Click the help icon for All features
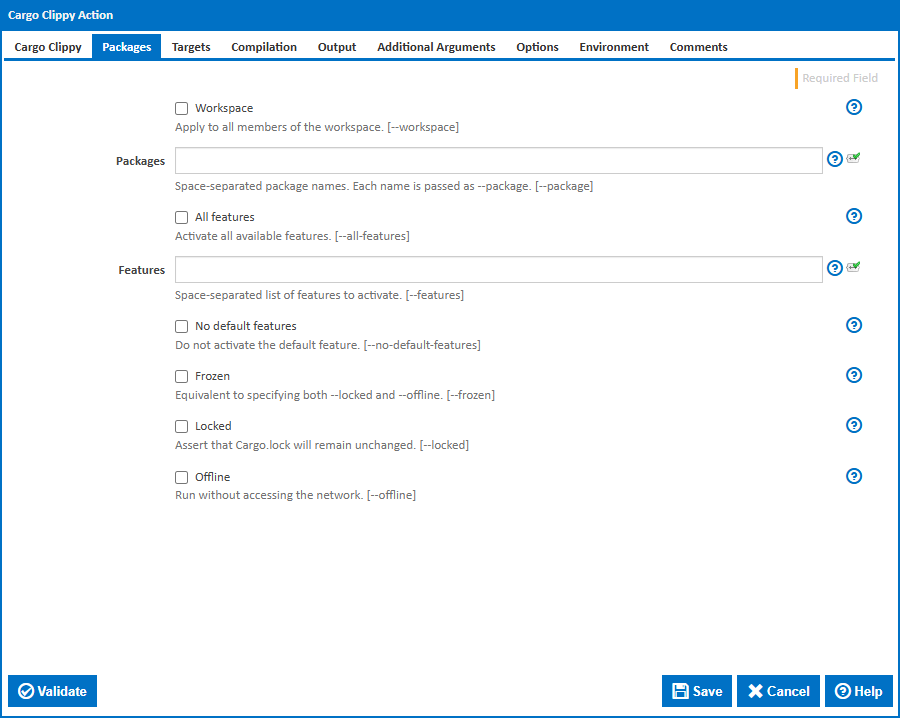This screenshot has width=900, height=718. (x=854, y=216)
